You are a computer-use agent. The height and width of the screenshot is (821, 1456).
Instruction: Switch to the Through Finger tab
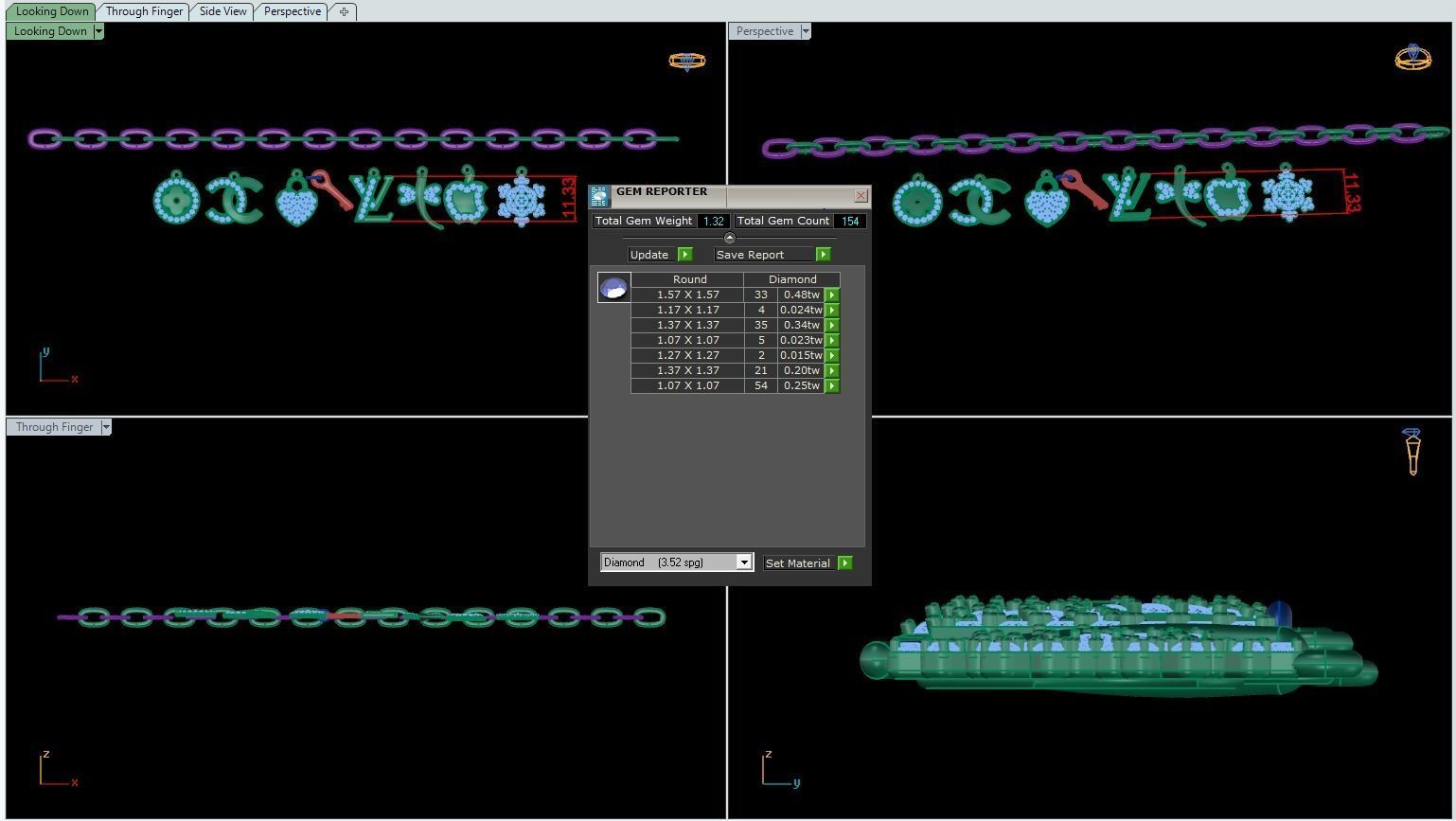point(144,11)
